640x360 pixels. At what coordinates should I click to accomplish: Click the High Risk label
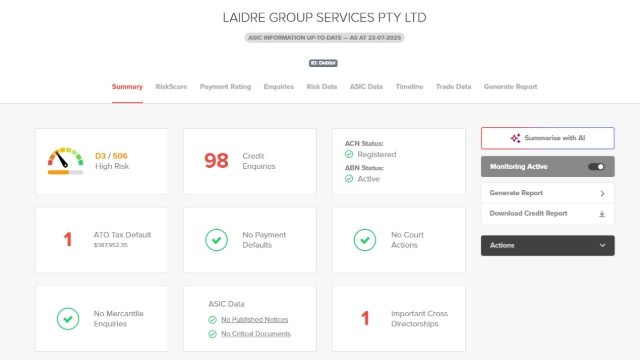pyautogui.click(x=112, y=167)
